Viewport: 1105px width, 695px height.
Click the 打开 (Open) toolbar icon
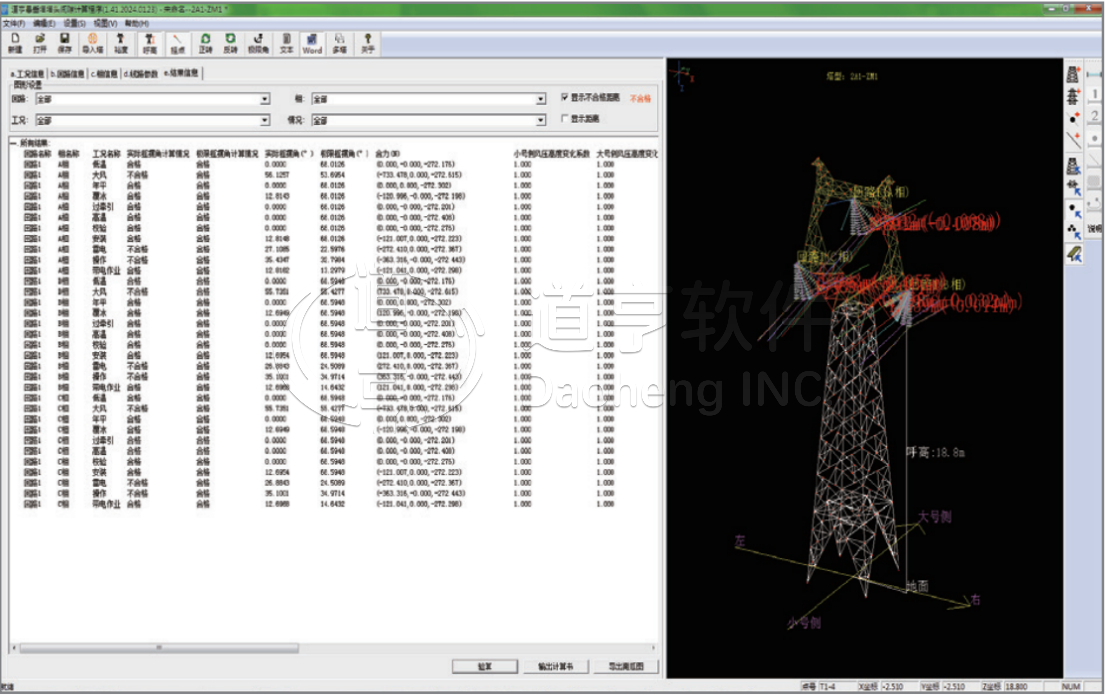pyautogui.click(x=40, y=42)
